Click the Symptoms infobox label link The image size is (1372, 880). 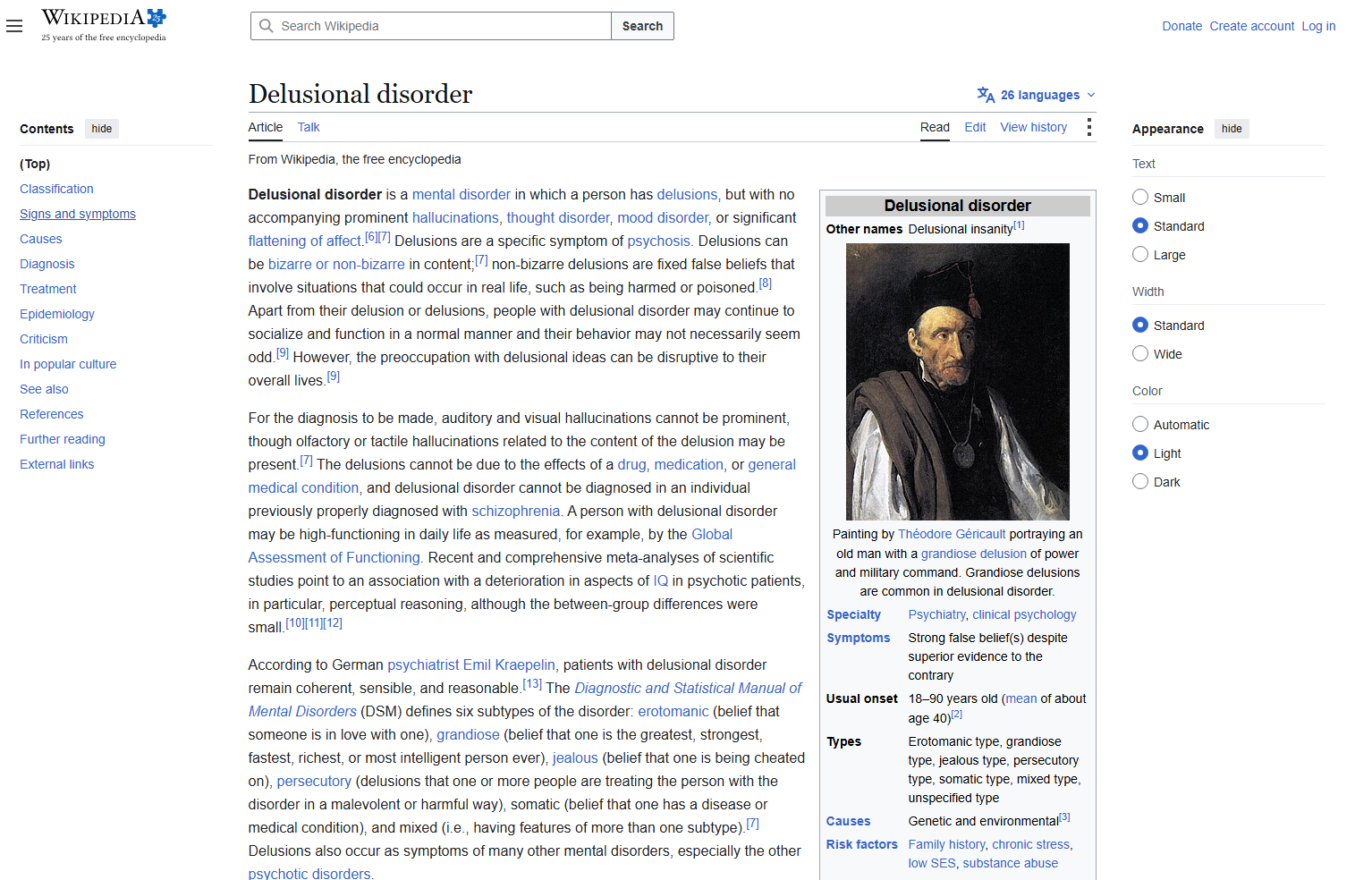click(x=859, y=638)
